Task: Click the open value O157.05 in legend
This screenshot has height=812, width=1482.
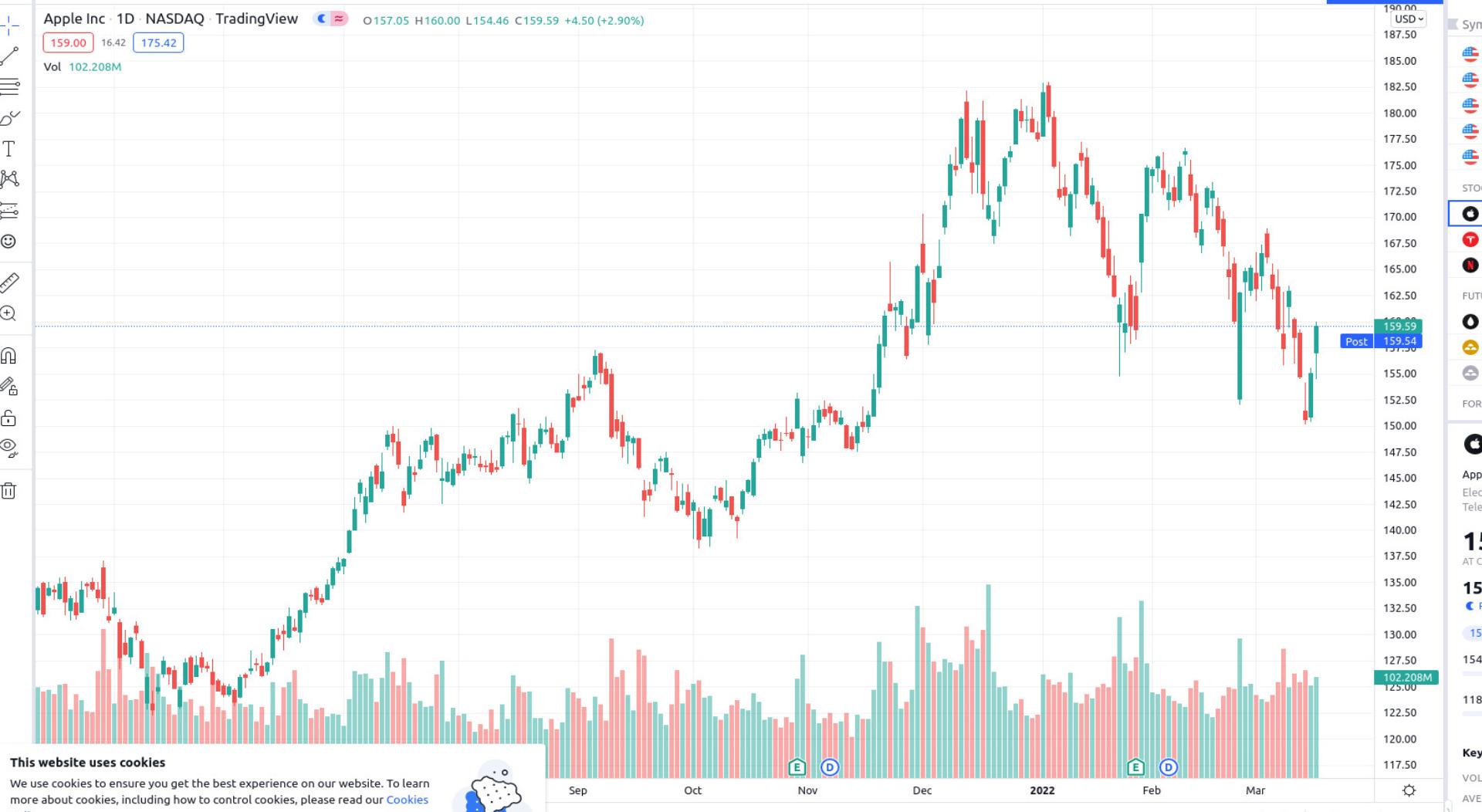Action: click(386, 21)
